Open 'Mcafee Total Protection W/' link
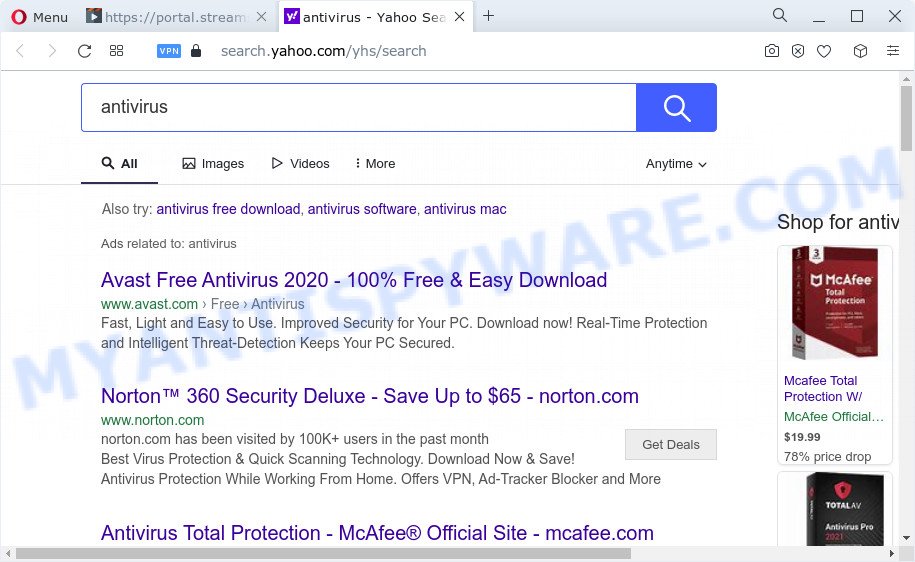Image resolution: width=915 pixels, height=562 pixels. coord(823,389)
